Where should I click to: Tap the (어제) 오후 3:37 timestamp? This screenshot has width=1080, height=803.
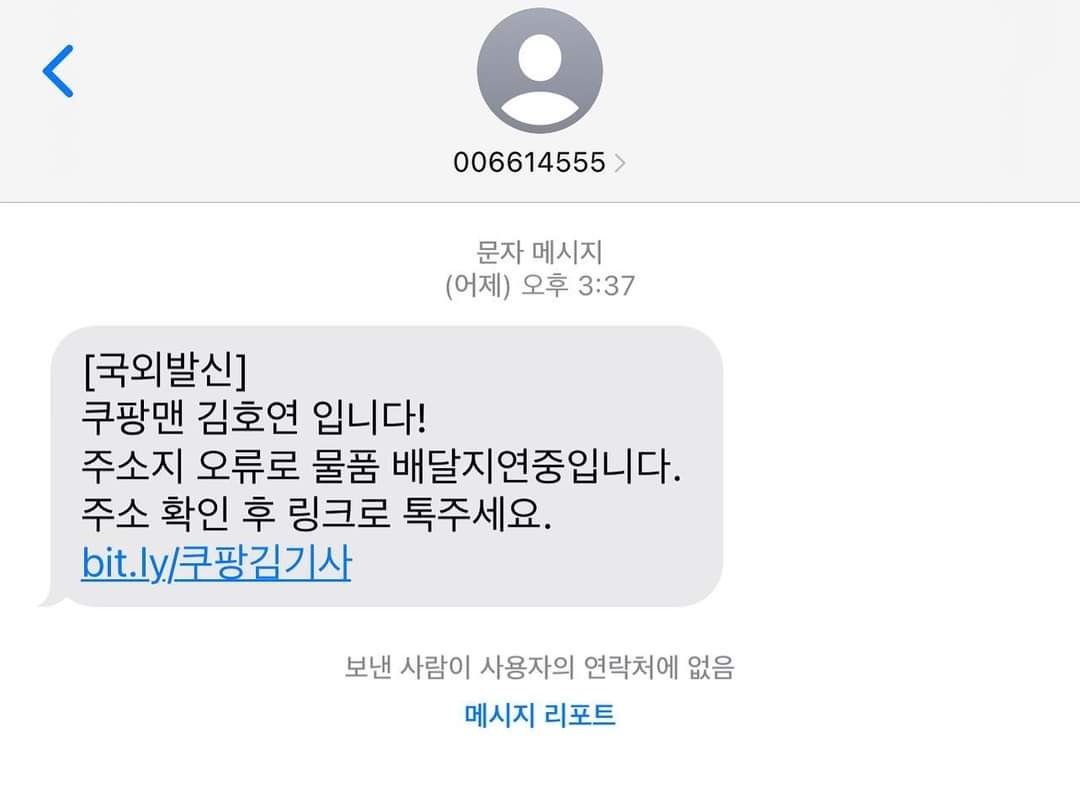pos(539,285)
